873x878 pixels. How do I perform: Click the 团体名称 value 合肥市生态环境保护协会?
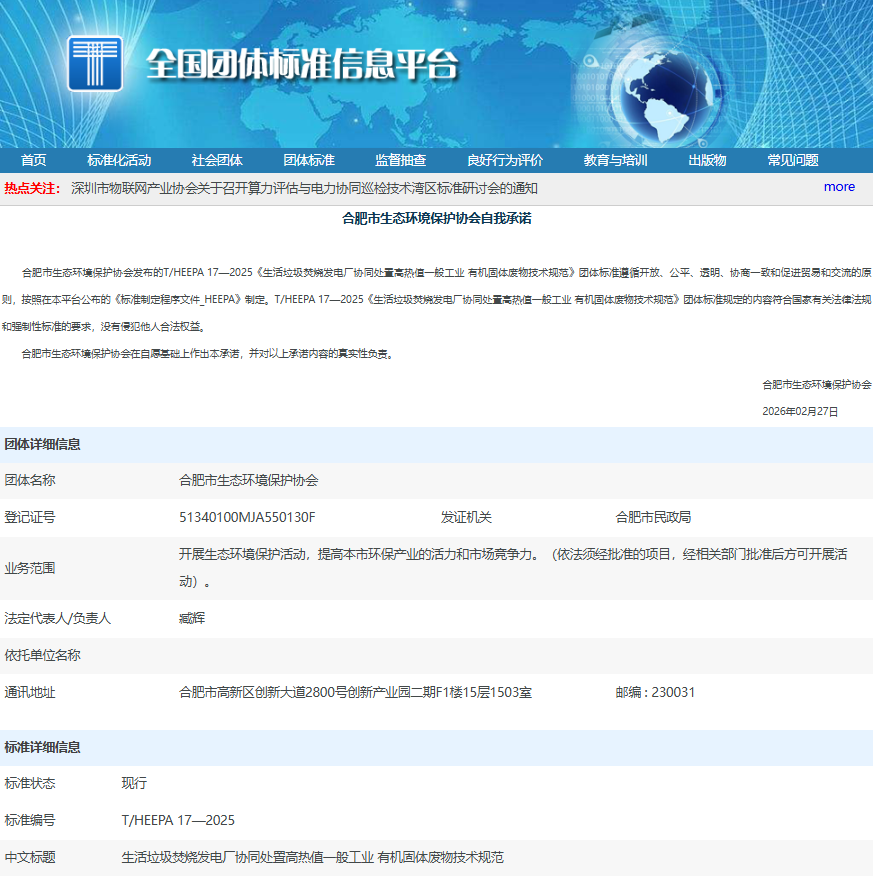pyautogui.click(x=249, y=480)
